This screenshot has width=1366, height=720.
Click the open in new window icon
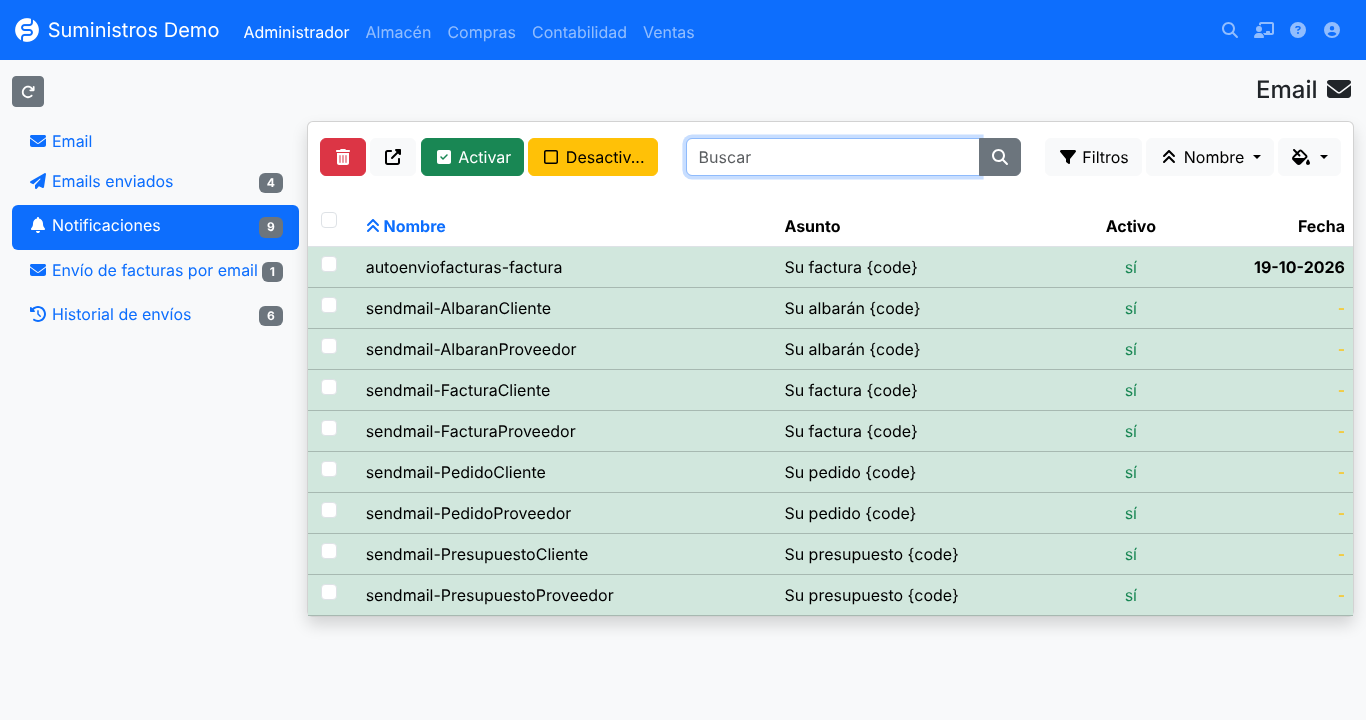click(393, 157)
